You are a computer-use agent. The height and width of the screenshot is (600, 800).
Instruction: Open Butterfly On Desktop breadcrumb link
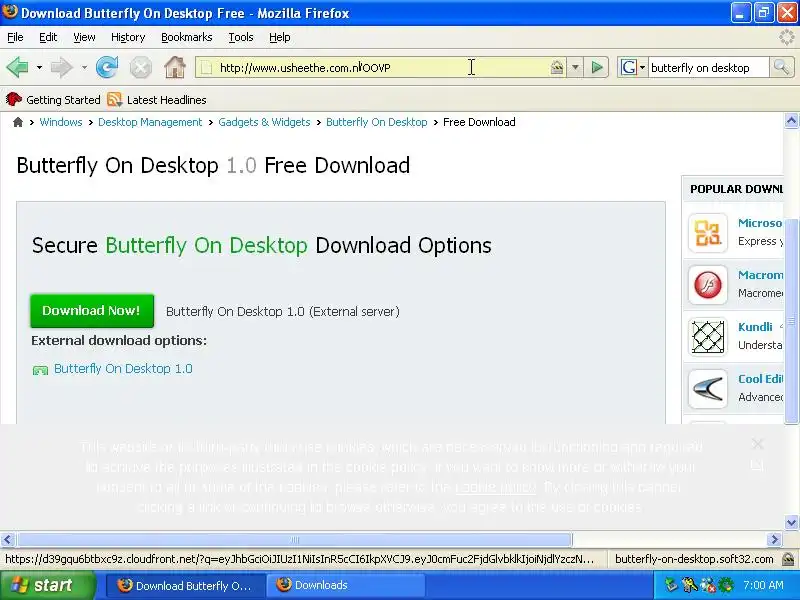[377, 122]
